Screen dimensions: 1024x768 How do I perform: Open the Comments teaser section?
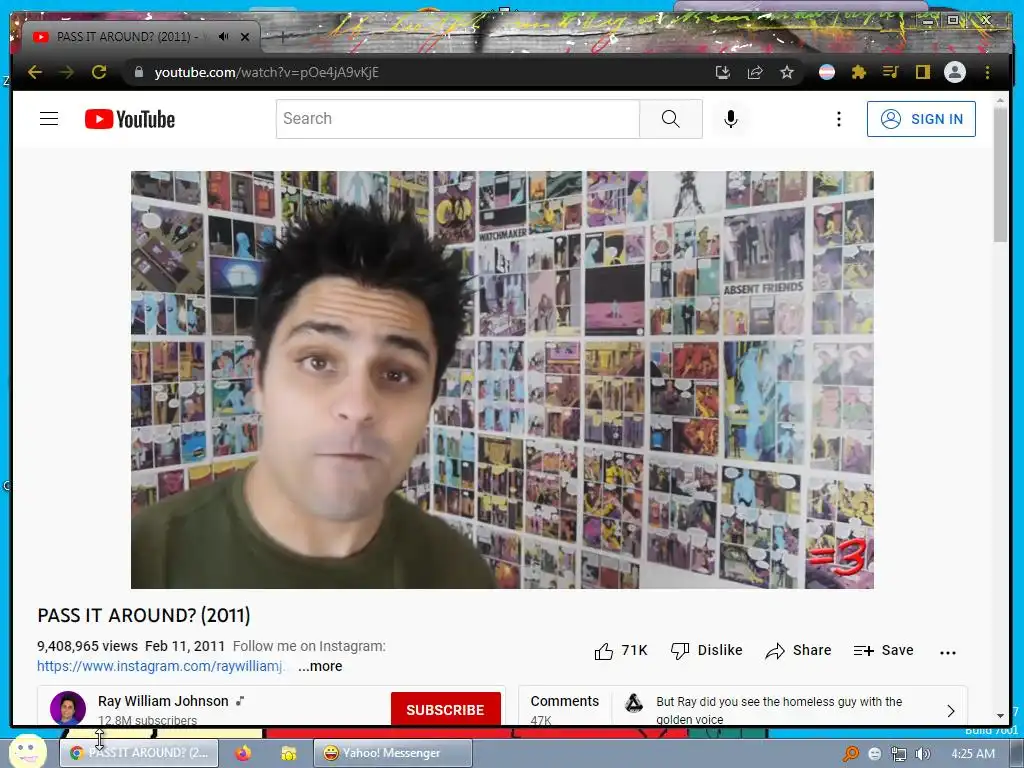743,706
